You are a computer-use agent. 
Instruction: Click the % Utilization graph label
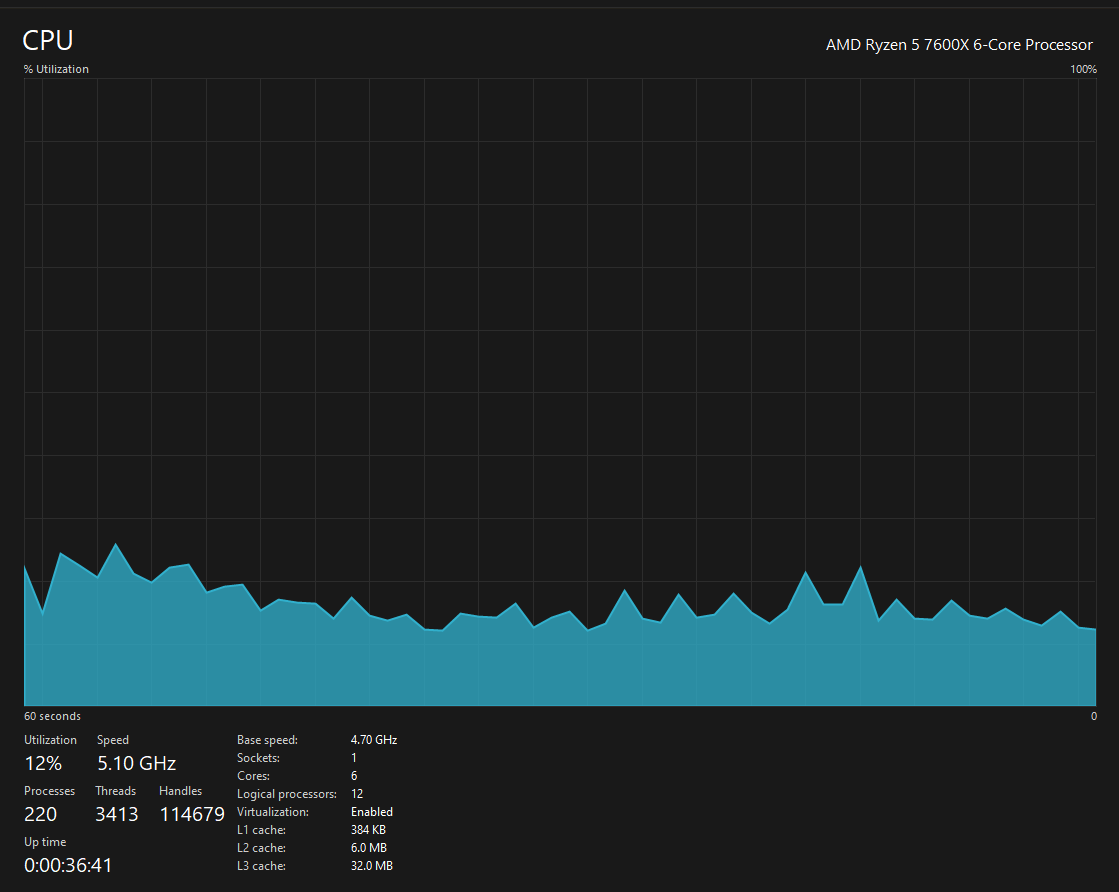[56, 69]
